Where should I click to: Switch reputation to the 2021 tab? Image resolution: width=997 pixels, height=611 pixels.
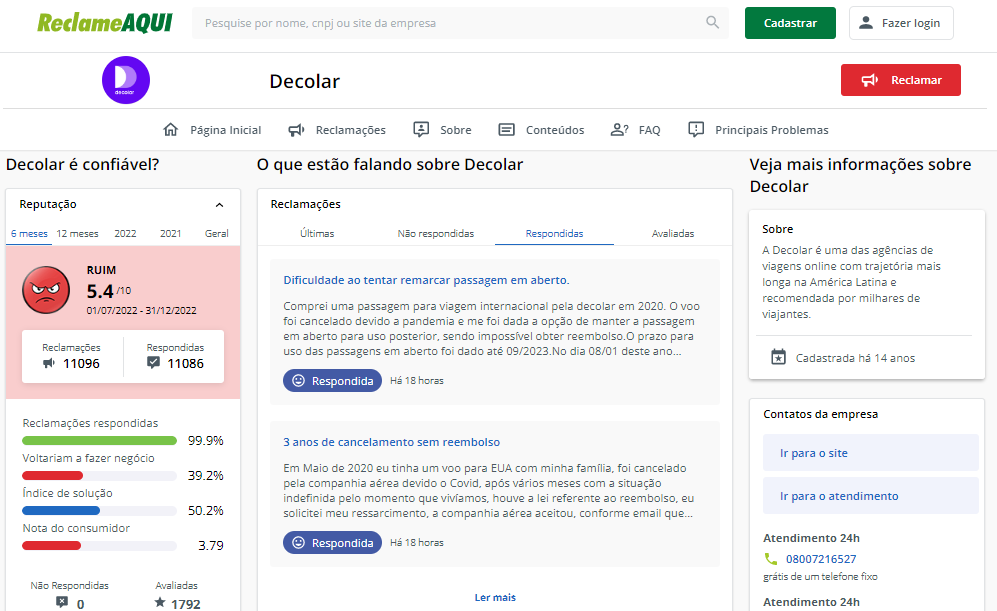pyautogui.click(x=170, y=233)
